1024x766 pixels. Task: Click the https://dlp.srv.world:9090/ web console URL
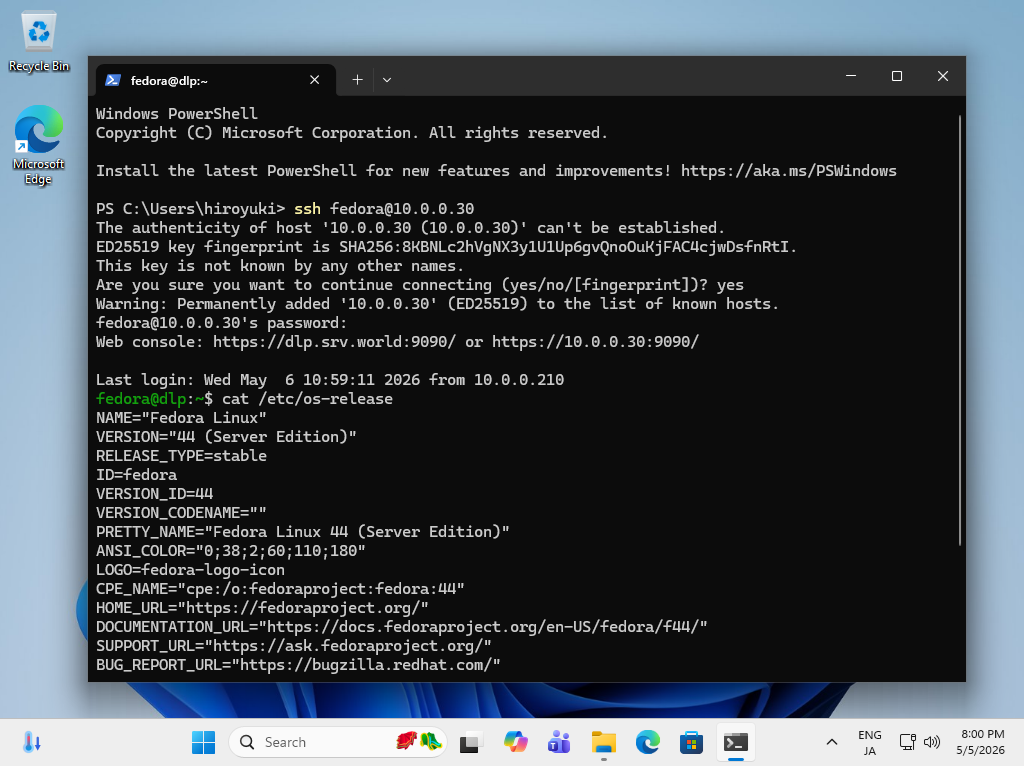coord(334,342)
